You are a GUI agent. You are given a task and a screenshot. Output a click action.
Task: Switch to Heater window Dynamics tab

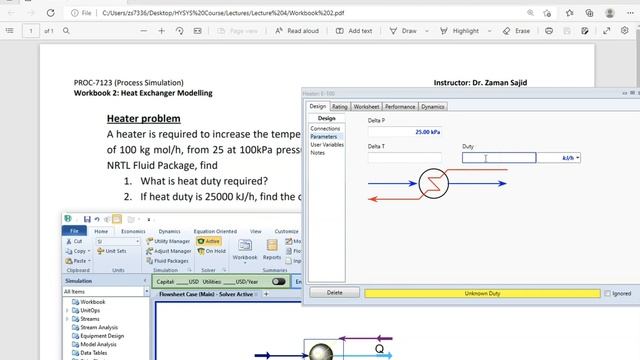(433, 107)
